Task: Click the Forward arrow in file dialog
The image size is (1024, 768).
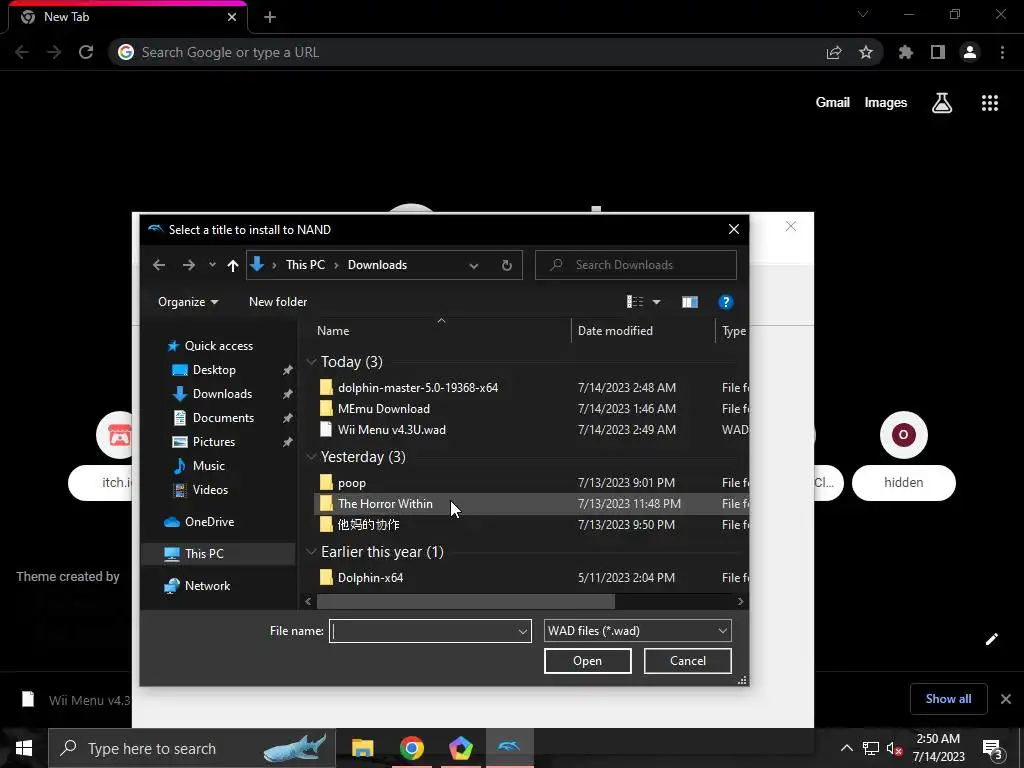Action: [x=189, y=265]
